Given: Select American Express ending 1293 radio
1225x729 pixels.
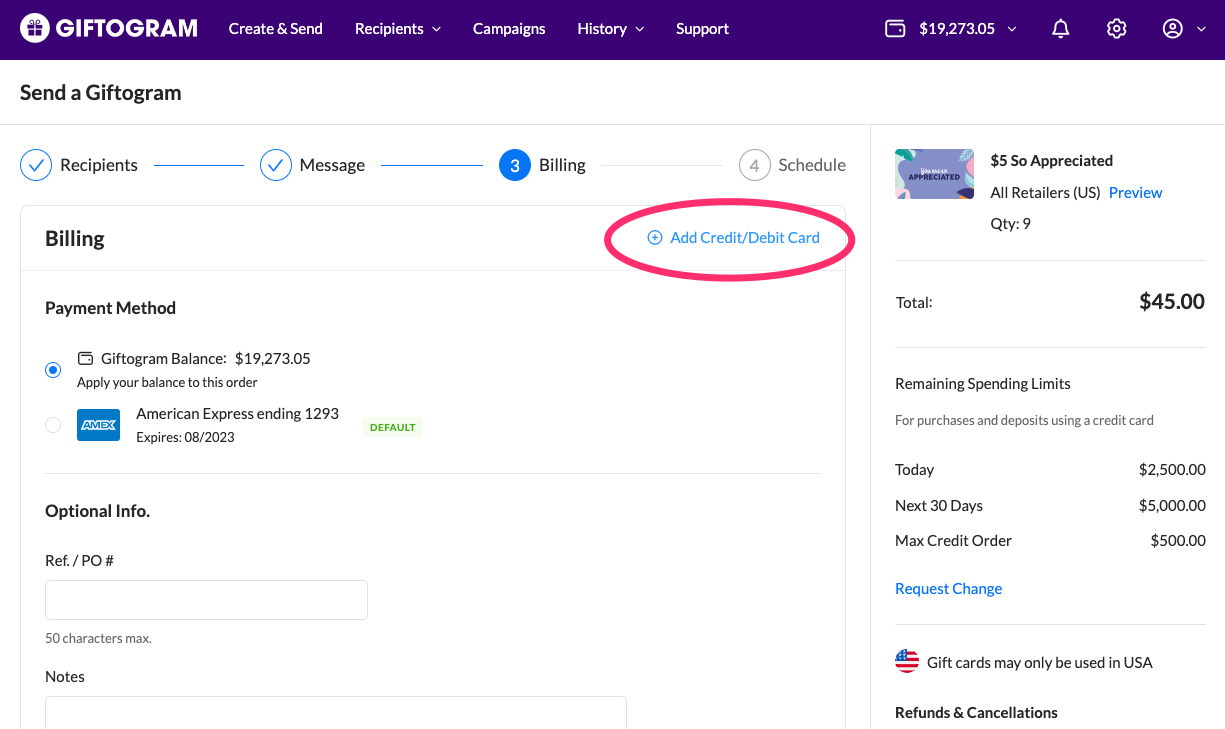Looking at the screenshot, I should 53,425.
